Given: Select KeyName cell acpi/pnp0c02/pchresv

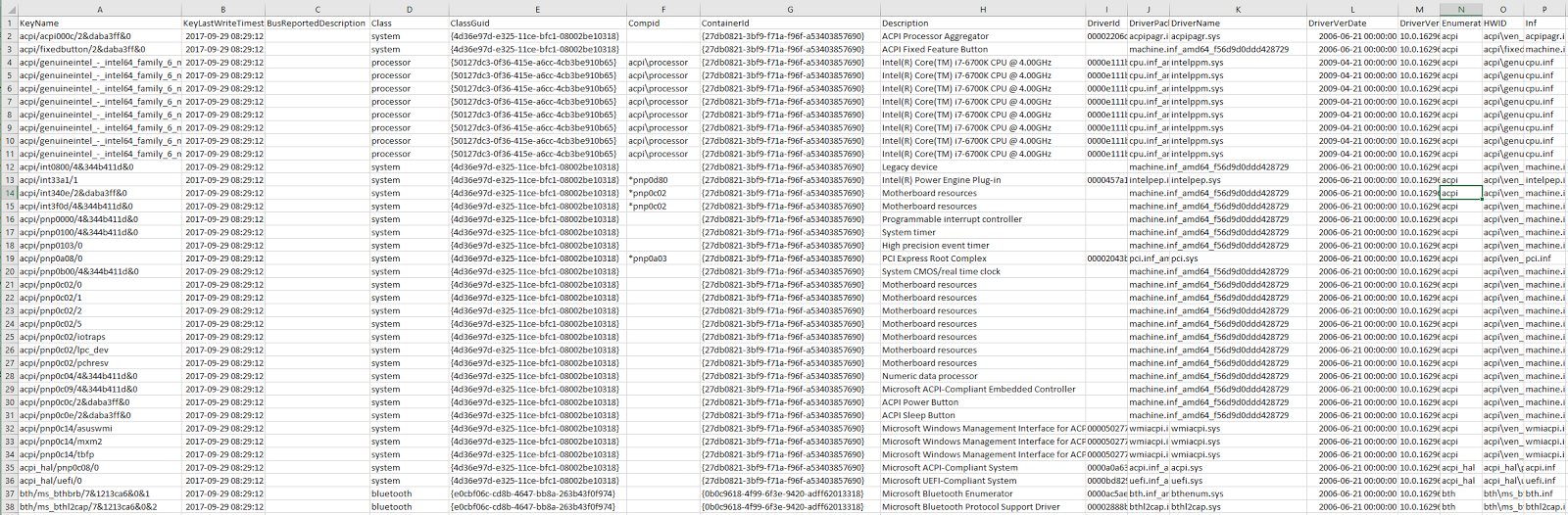Looking at the screenshot, I should pyautogui.click(x=99, y=363).
